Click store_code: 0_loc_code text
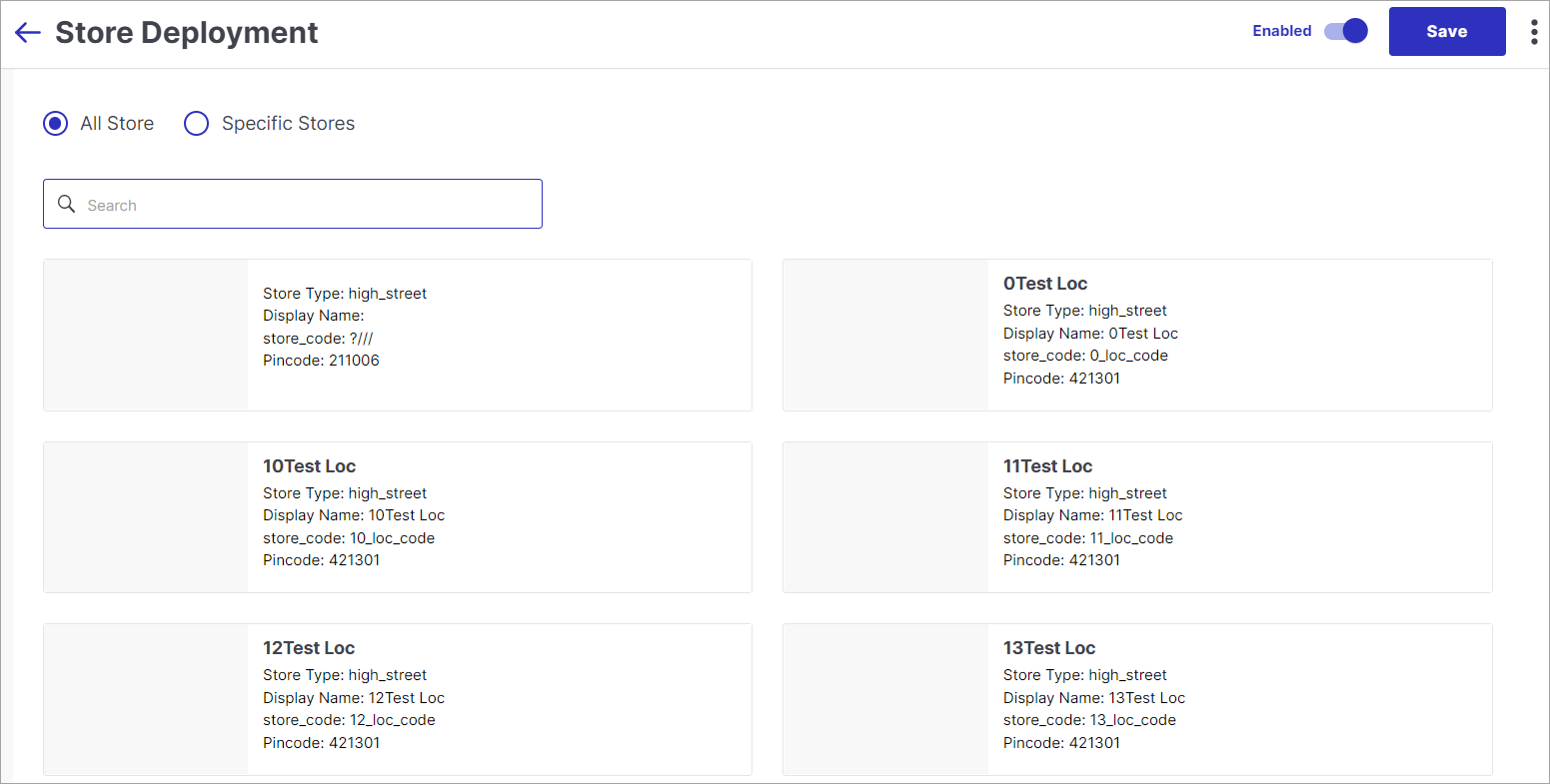1550x784 pixels. point(1086,356)
